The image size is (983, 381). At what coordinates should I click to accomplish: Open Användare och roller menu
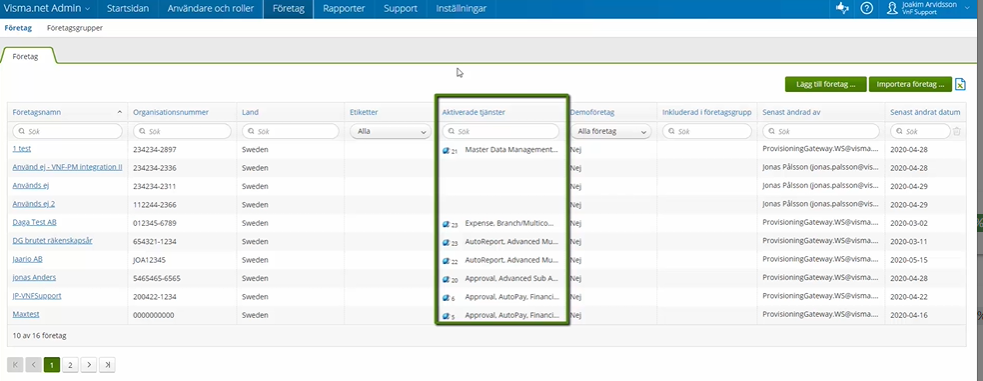click(210, 9)
